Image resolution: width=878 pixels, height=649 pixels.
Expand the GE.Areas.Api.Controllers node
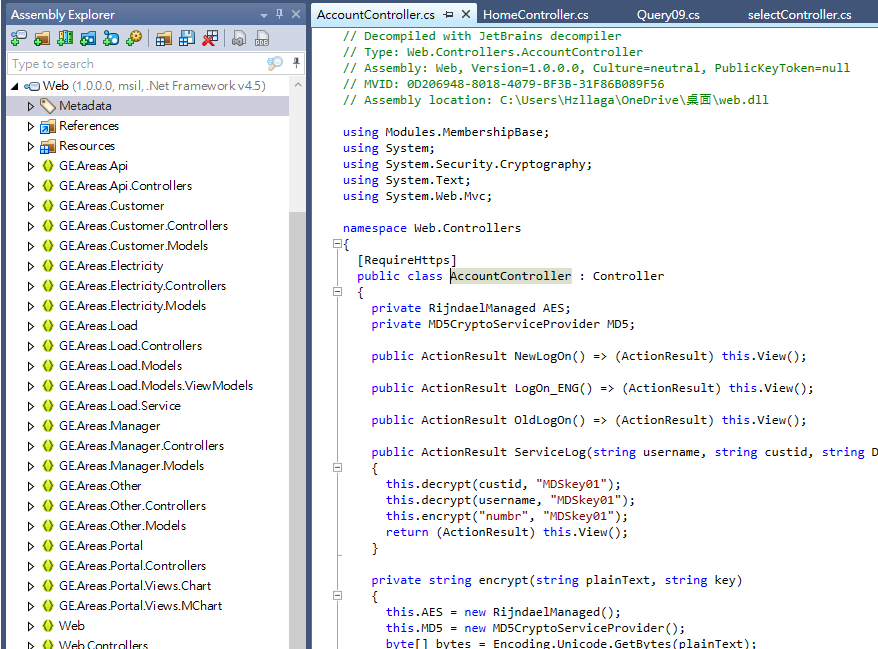pyautogui.click(x=31, y=186)
